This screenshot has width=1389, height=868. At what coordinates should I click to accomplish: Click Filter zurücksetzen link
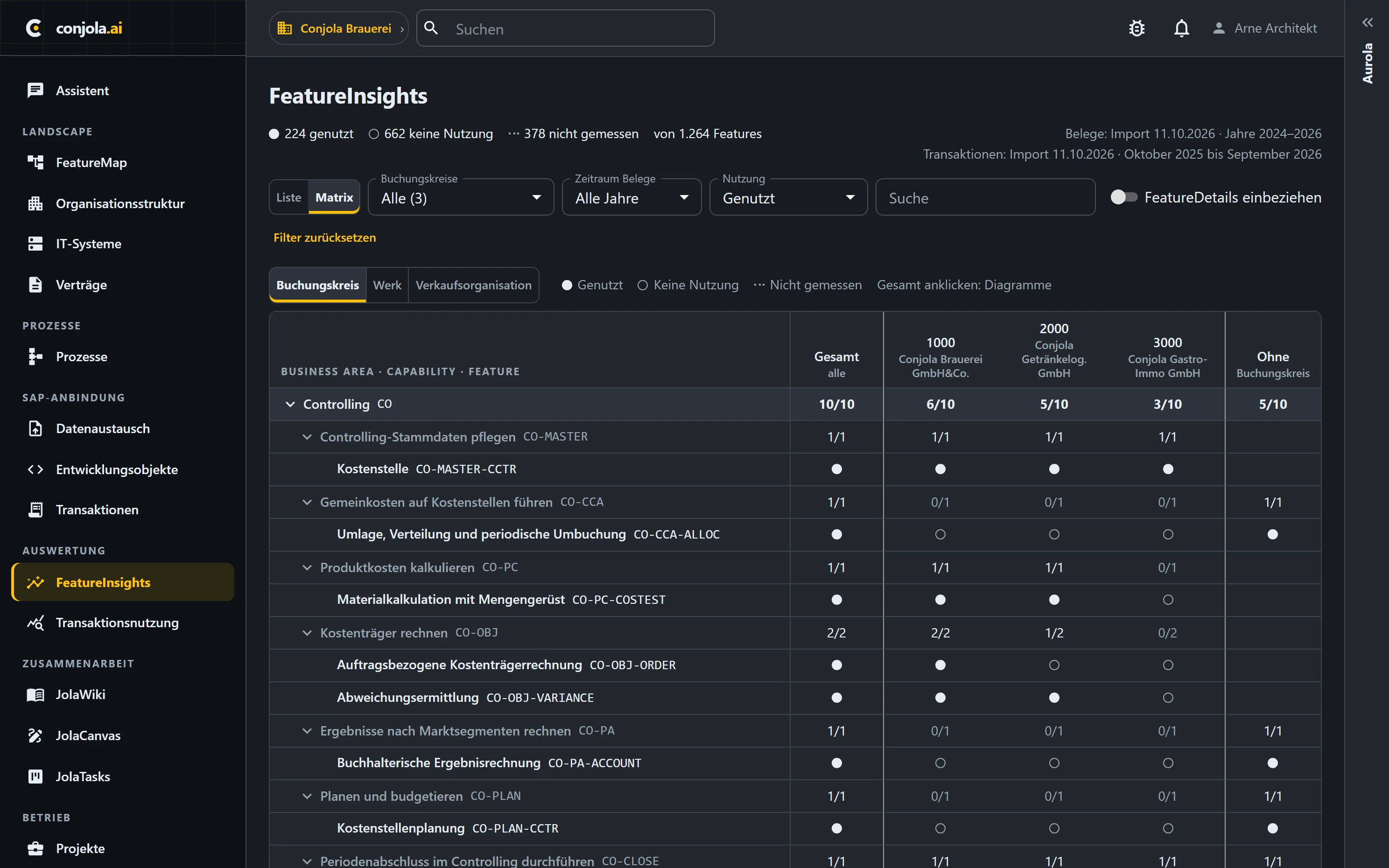[324, 238]
